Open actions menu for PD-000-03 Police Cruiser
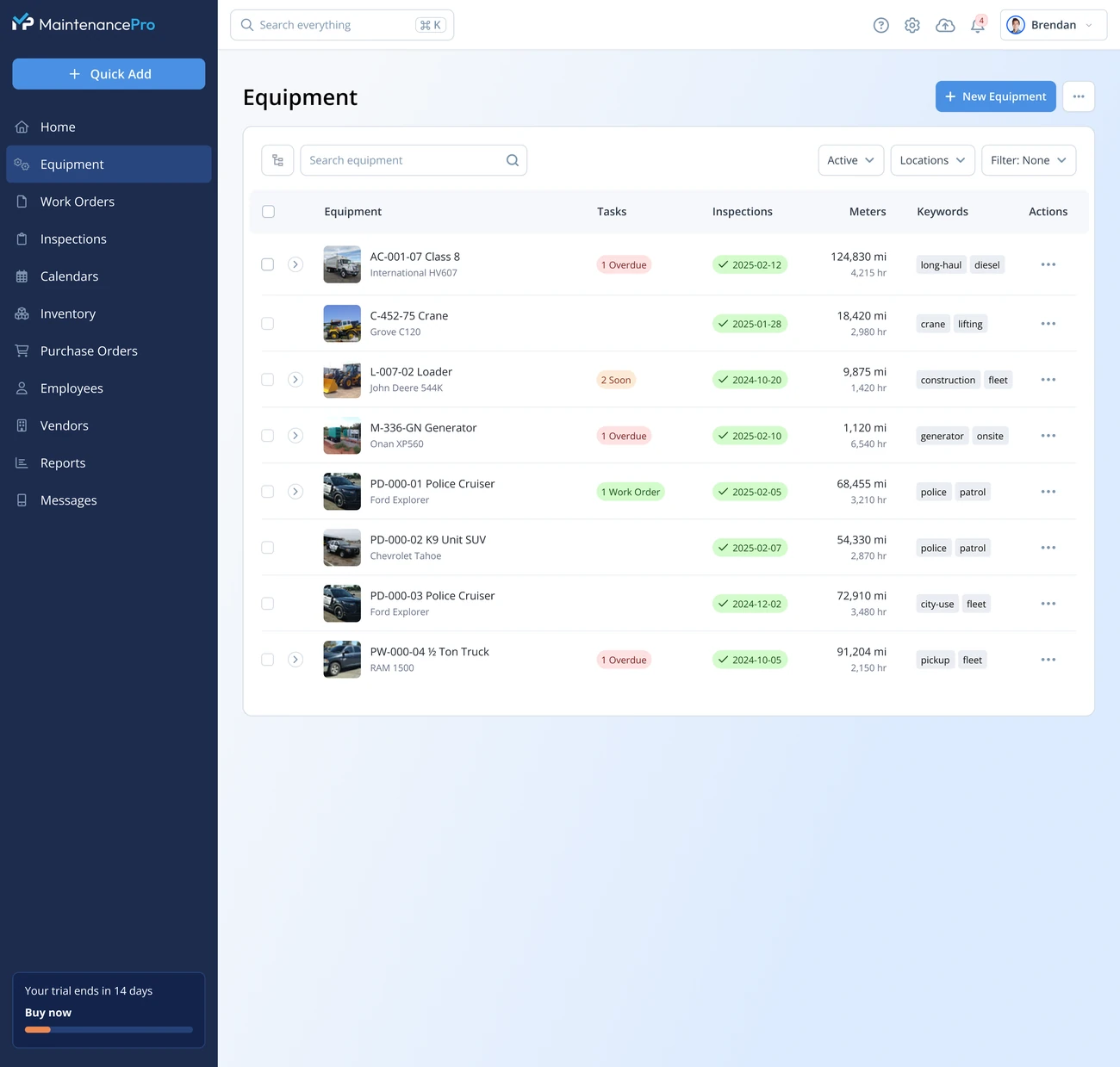 tap(1048, 604)
